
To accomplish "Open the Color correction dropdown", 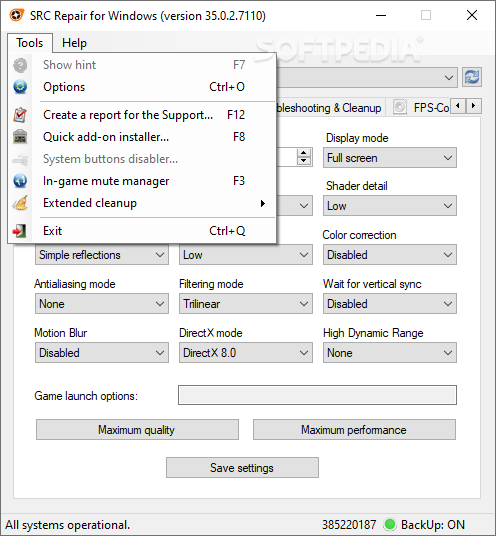I will pos(390,255).
